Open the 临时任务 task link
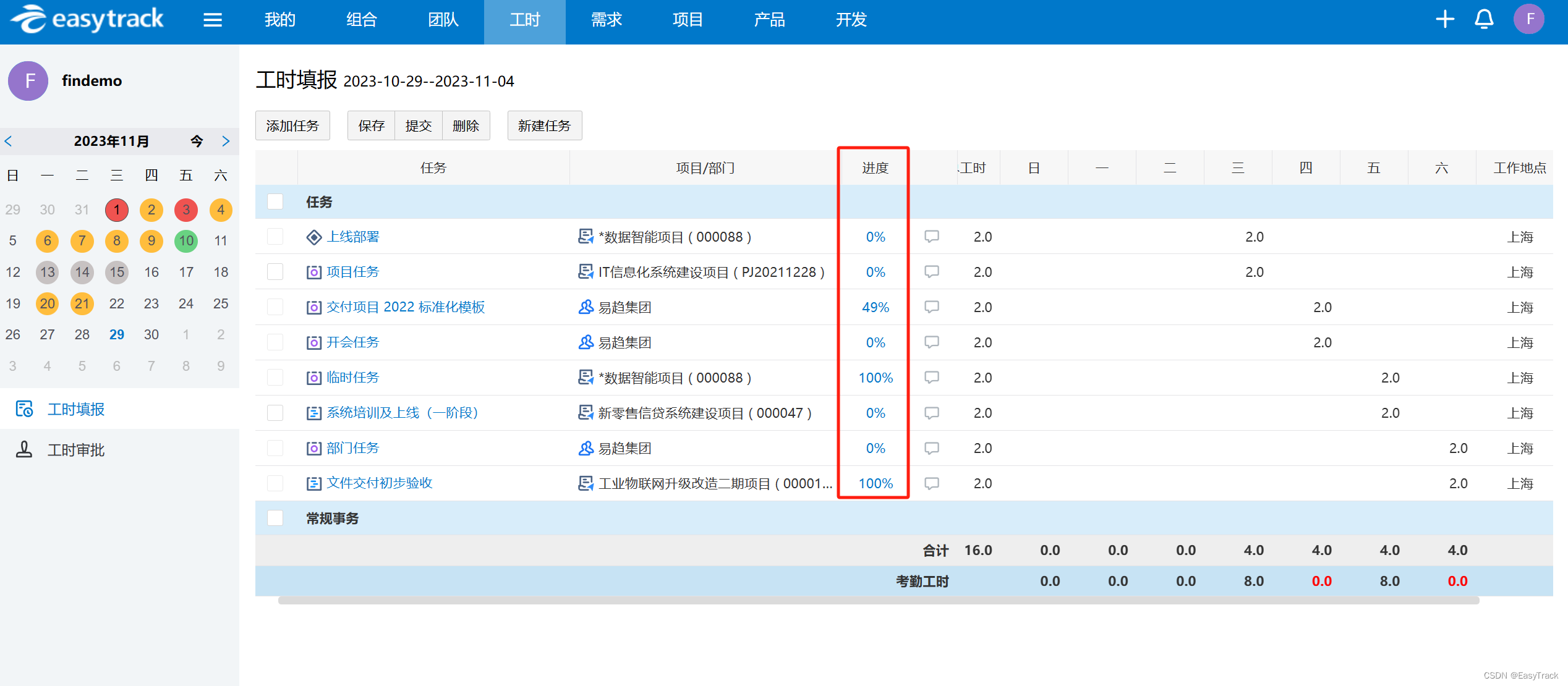Viewport: 1568px width, 686px height. [x=353, y=378]
